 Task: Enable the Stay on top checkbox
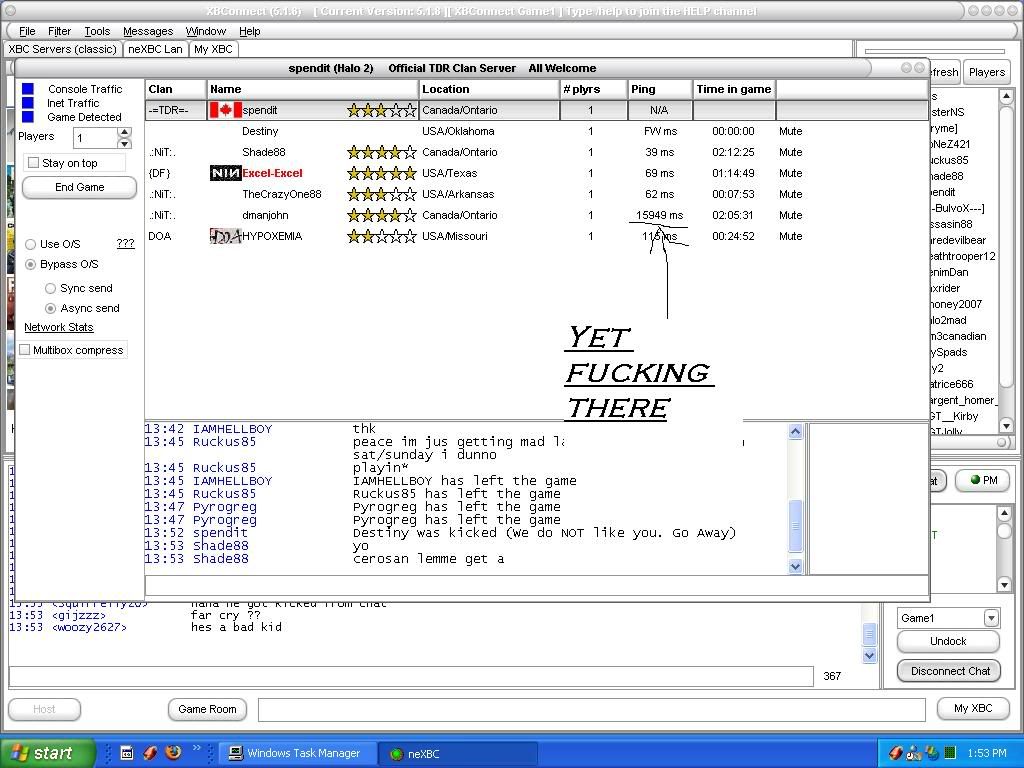(x=34, y=163)
